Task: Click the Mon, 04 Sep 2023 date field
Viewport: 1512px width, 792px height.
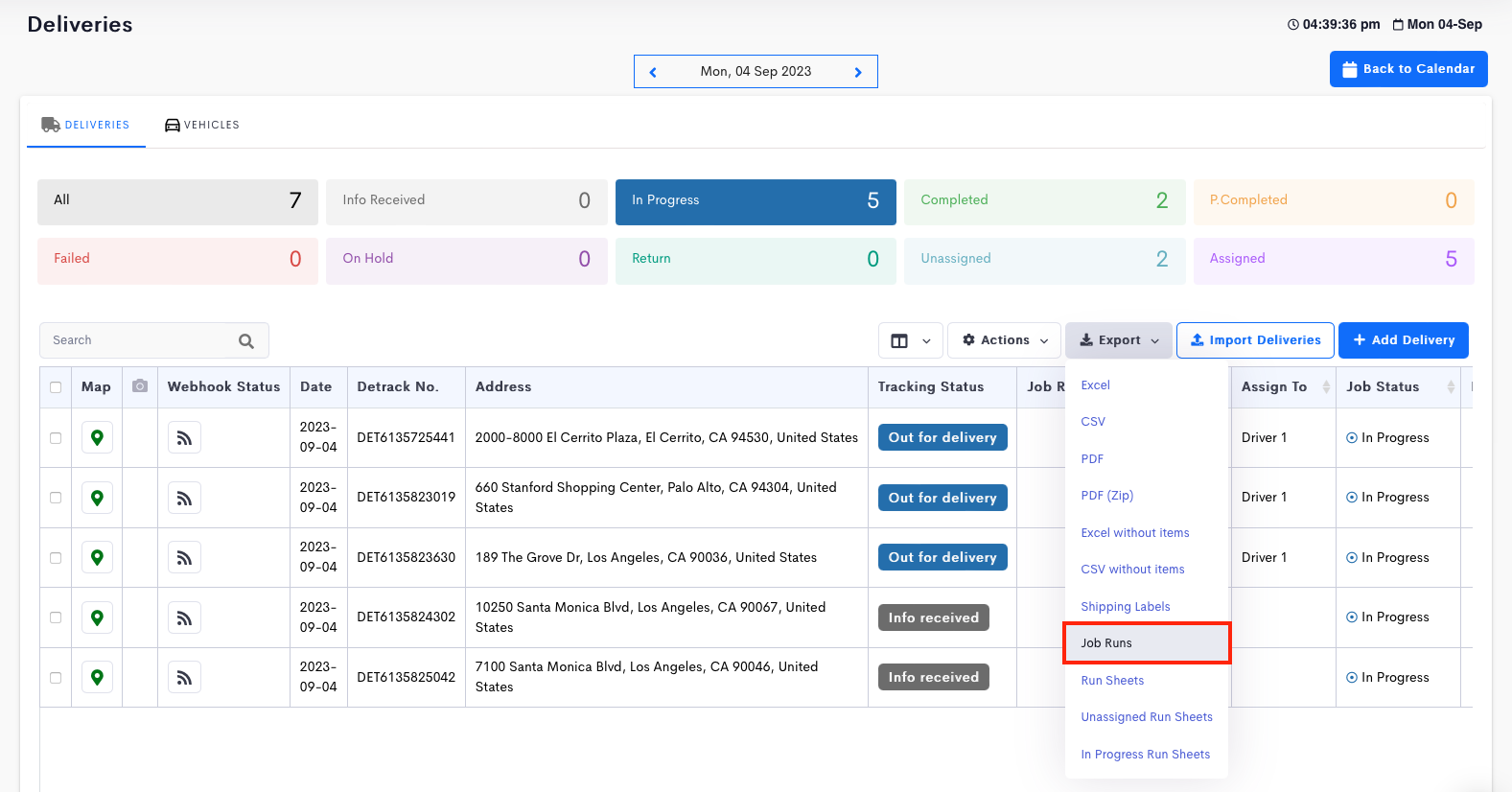Action: click(756, 72)
